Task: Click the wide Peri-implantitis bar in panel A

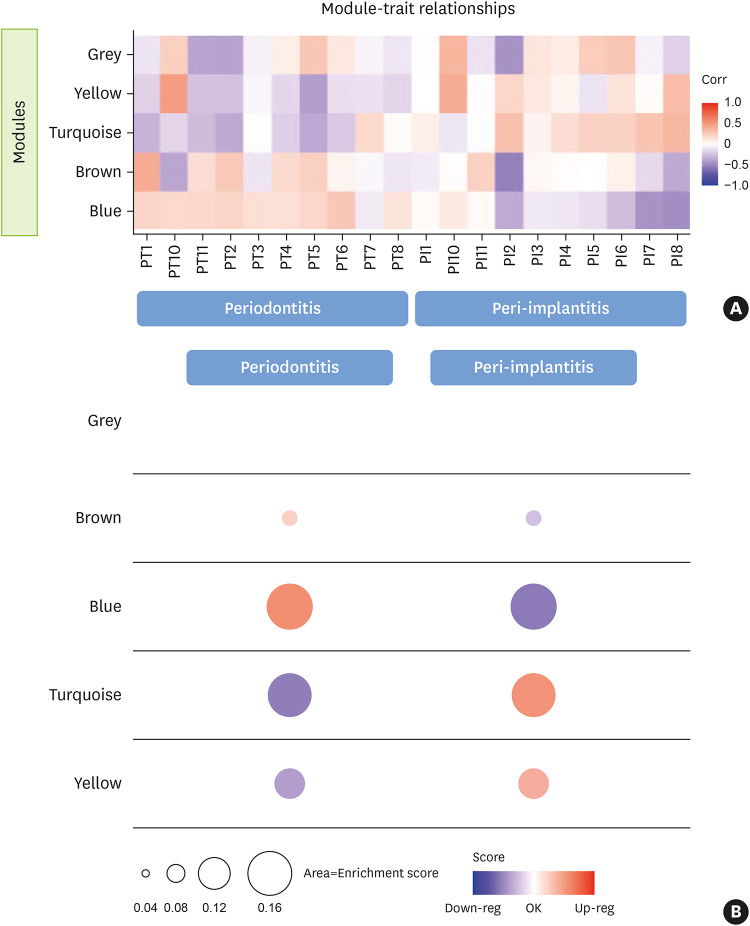Action: tap(550, 308)
